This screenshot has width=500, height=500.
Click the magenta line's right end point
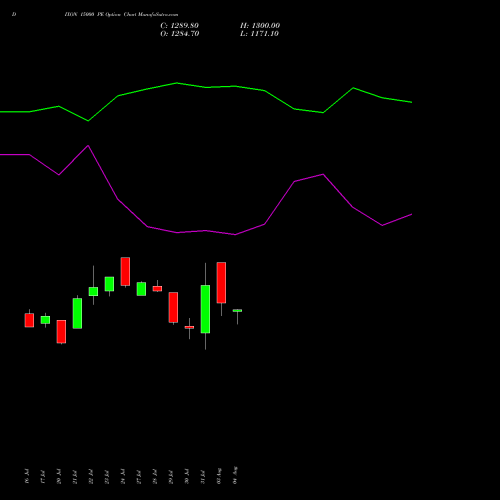[x=412, y=214]
